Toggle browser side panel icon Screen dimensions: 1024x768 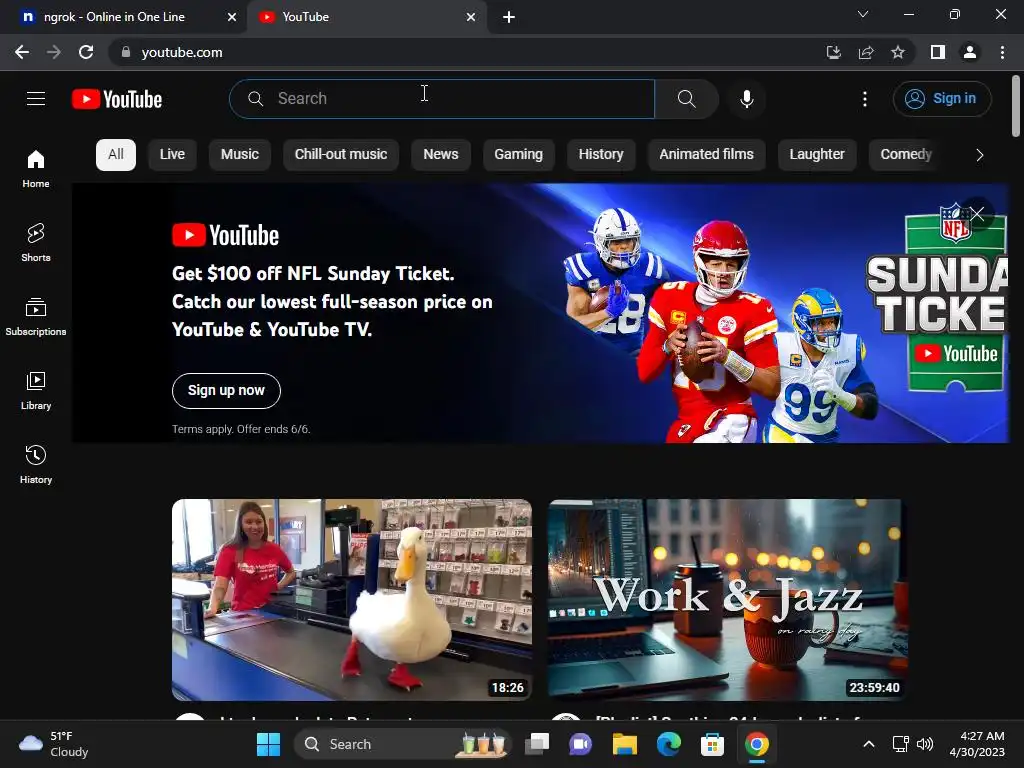(938, 52)
